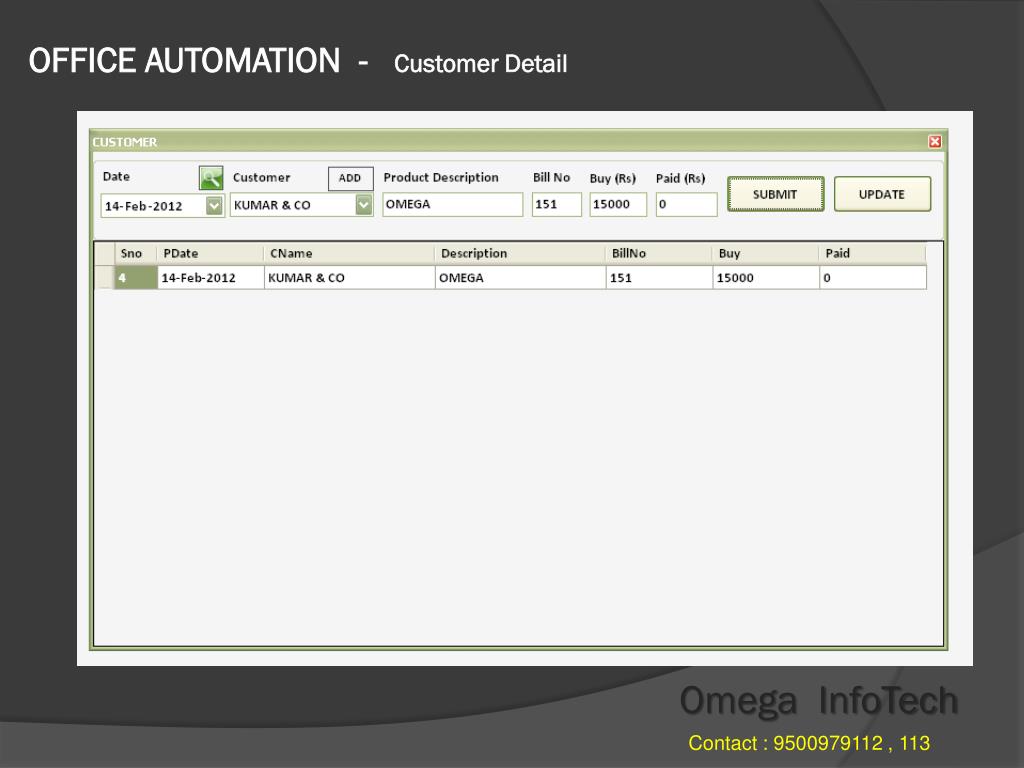Screen dimensions: 1024x768
Task: Click the Sno column header
Action: click(136, 253)
